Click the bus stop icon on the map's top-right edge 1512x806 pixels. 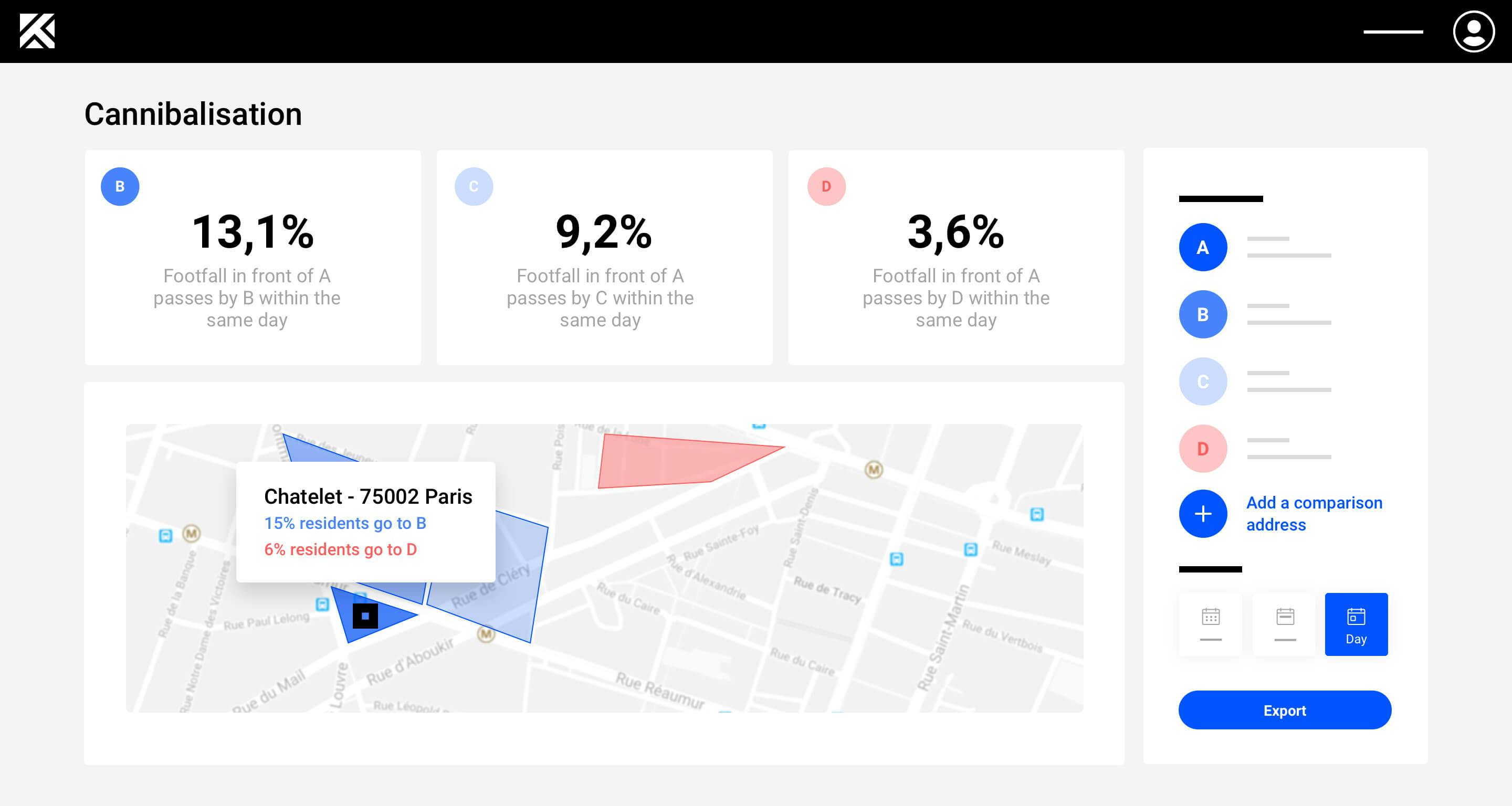(1037, 514)
